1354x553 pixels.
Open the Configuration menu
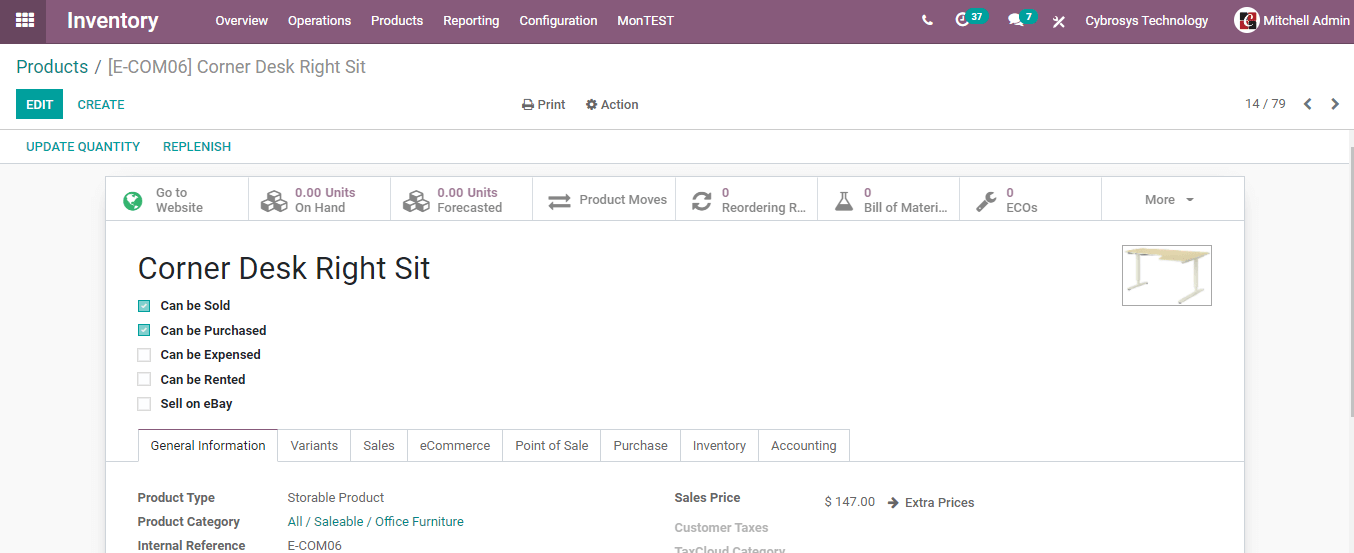558,20
